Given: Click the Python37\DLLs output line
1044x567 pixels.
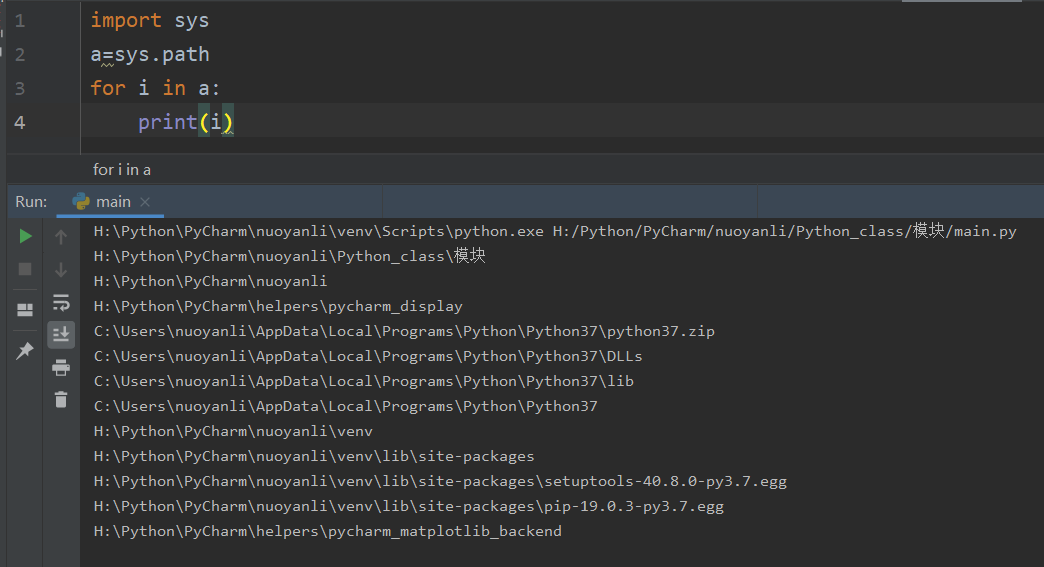Looking at the screenshot, I should tap(368, 356).
